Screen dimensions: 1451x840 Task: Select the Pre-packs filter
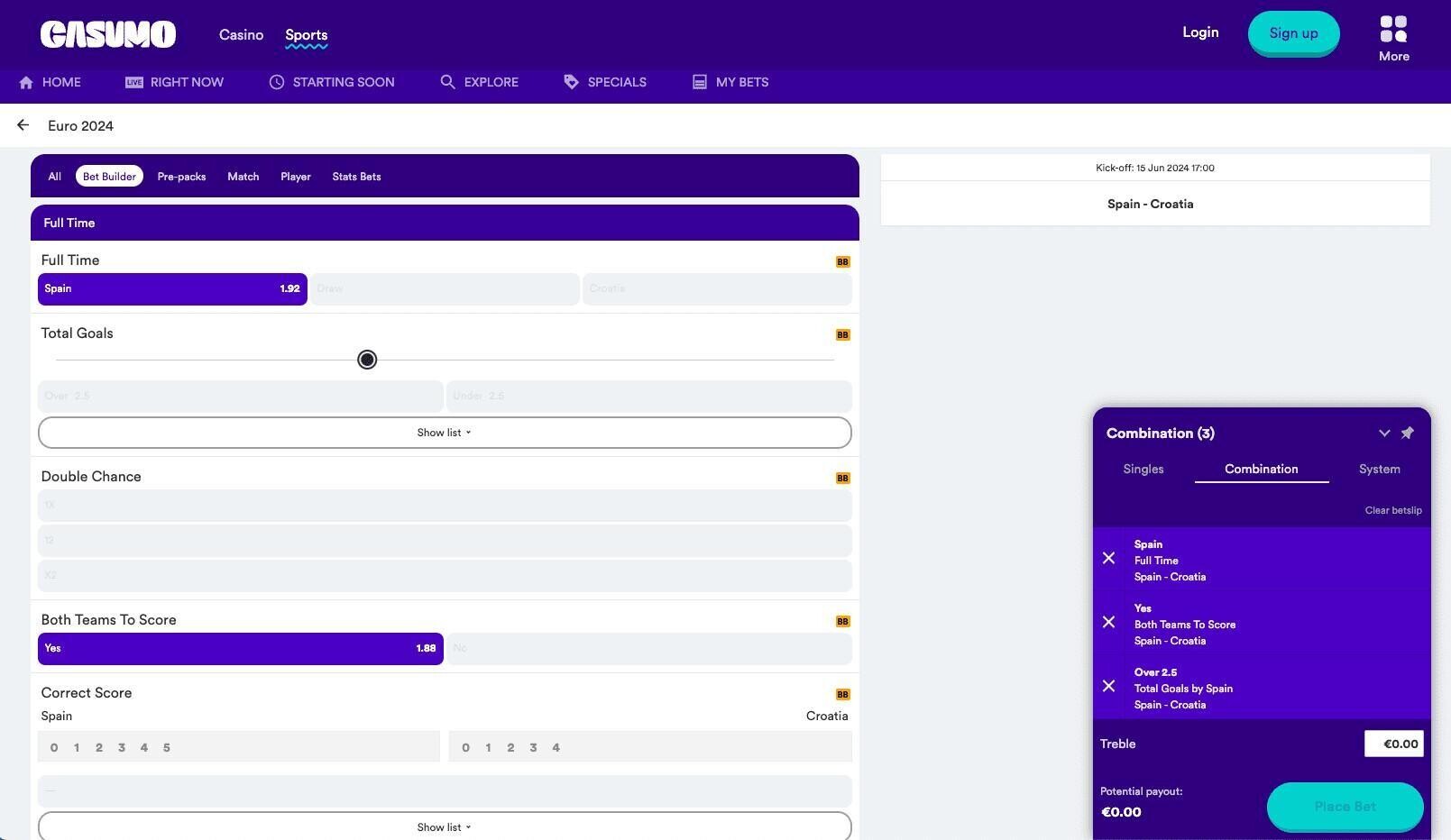tap(181, 177)
